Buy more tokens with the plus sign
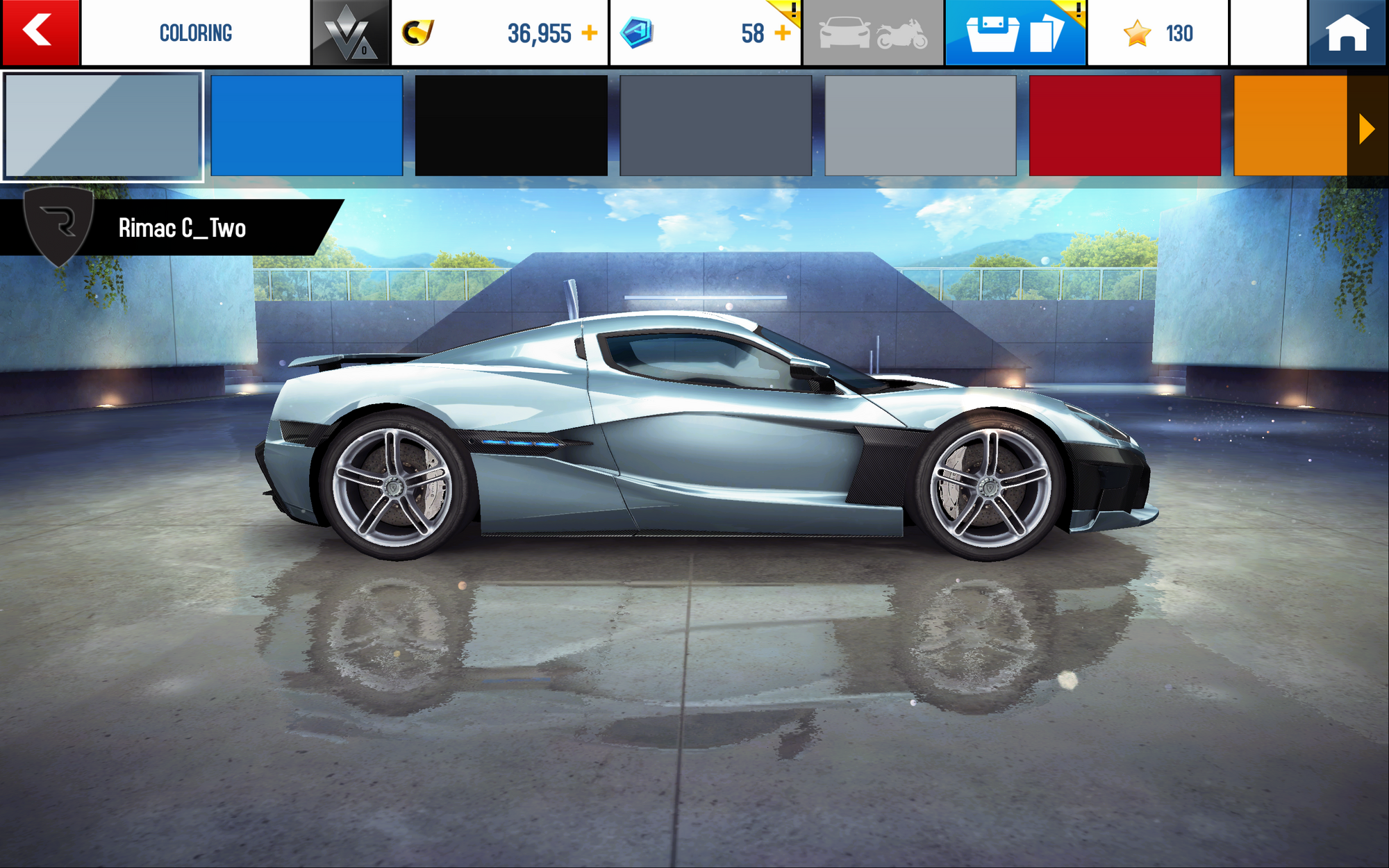 pyautogui.click(x=783, y=33)
